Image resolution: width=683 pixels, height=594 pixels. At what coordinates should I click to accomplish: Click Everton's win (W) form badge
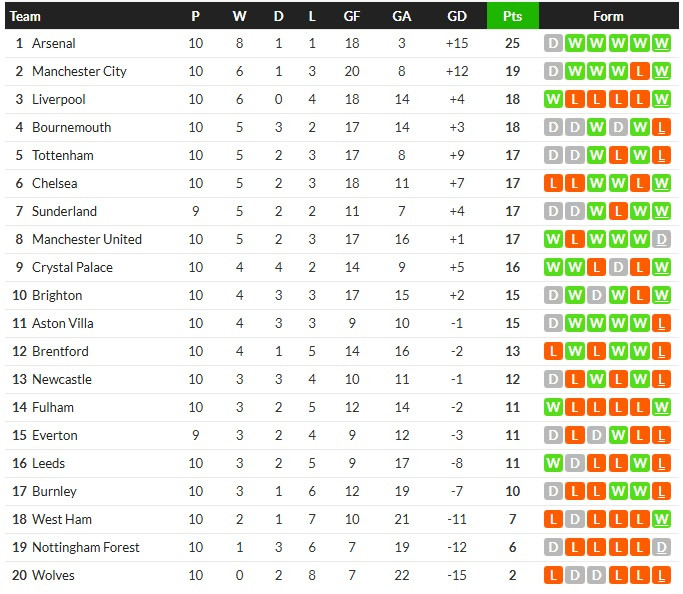point(619,436)
